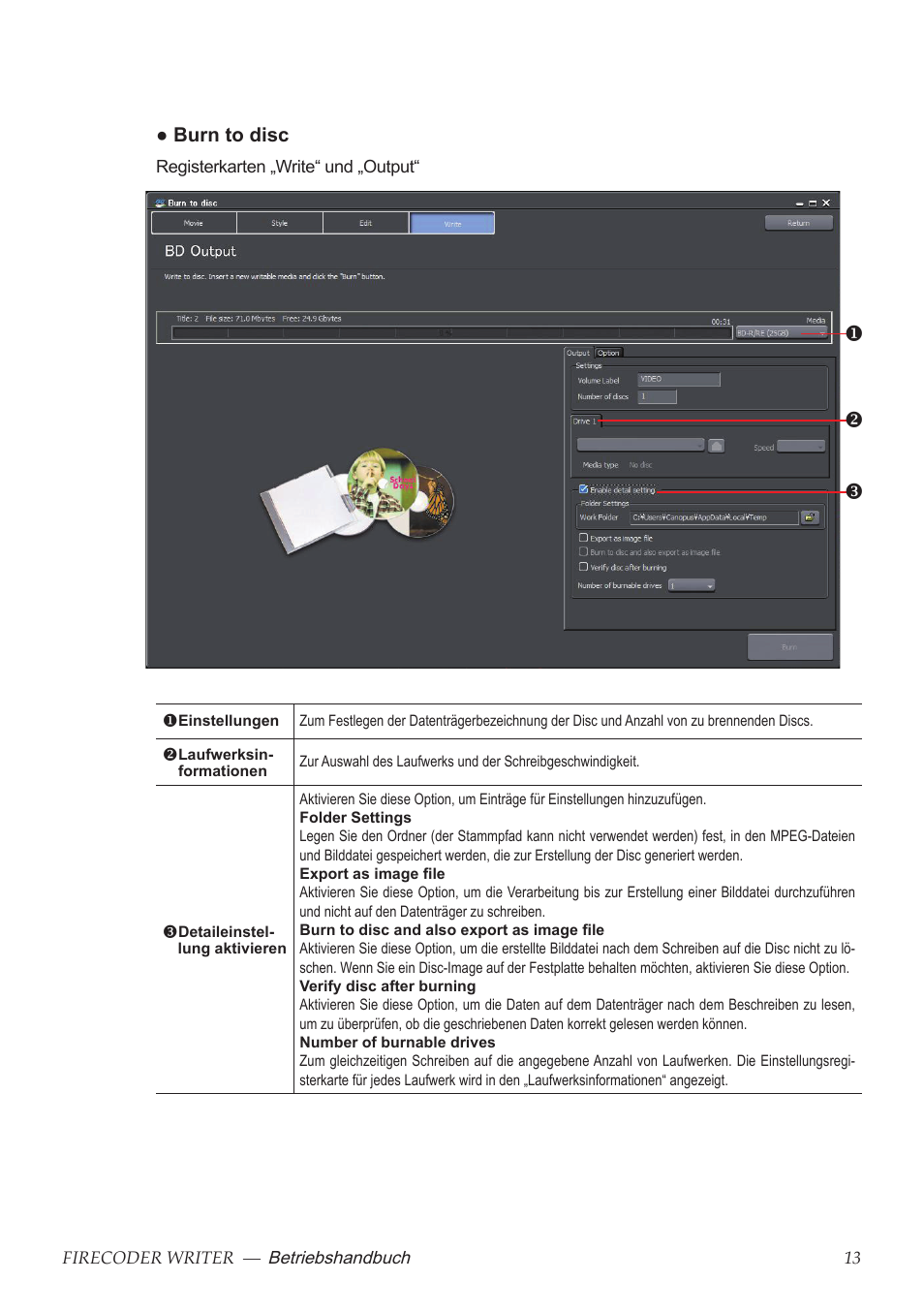Select the Write tab
924x1312 pixels.
coord(452,223)
